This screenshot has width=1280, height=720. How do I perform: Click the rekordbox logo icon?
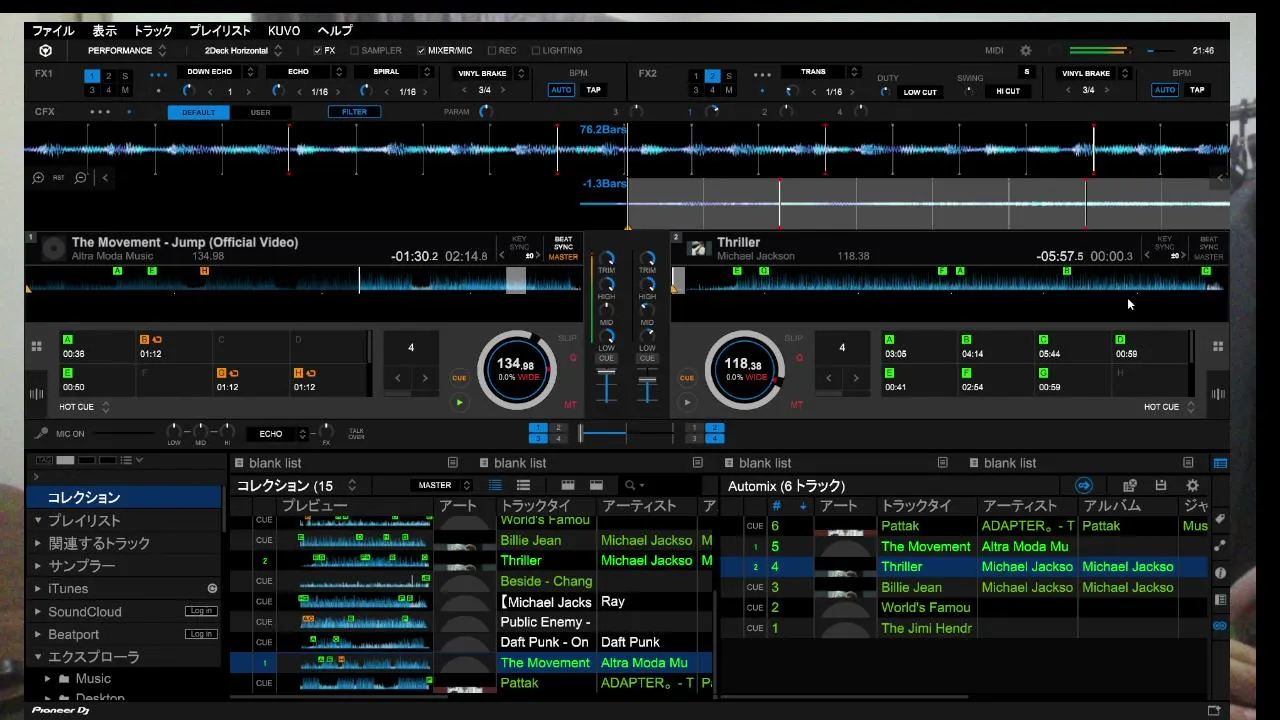click(45, 51)
